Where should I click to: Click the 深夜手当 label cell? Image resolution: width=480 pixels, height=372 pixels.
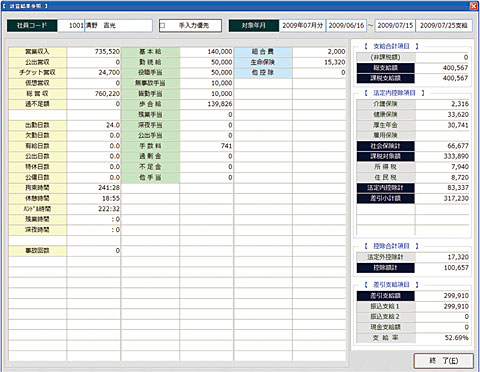pyautogui.click(x=150, y=125)
